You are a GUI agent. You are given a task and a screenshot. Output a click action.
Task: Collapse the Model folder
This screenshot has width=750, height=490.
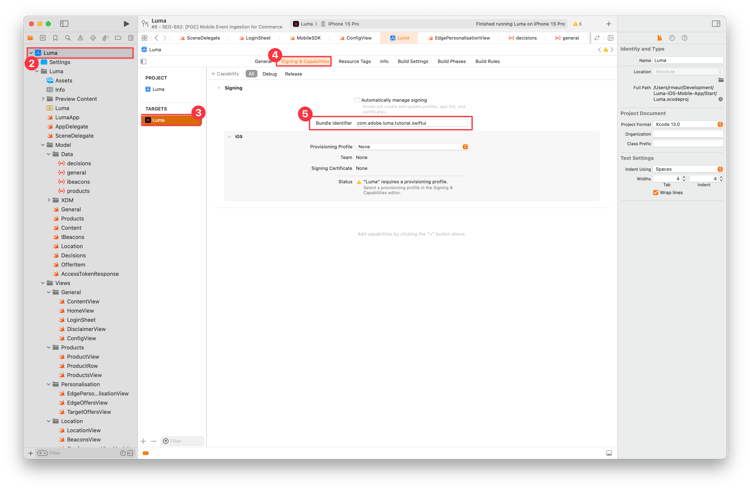[x=43, y=145]
